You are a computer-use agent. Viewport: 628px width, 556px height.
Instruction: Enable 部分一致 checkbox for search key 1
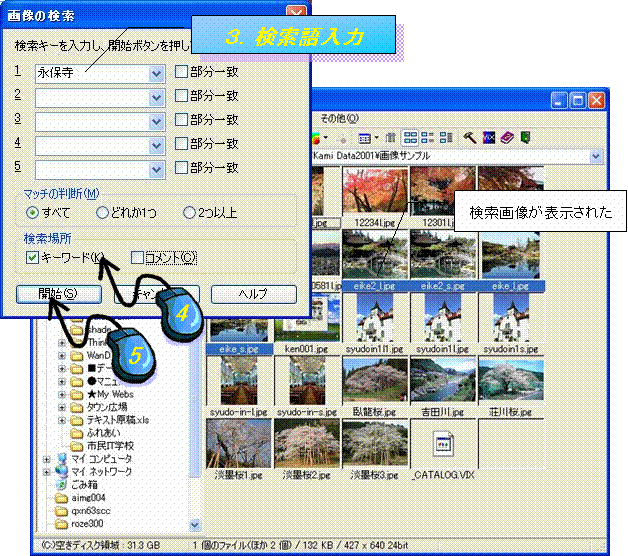(x=182, y=72)
